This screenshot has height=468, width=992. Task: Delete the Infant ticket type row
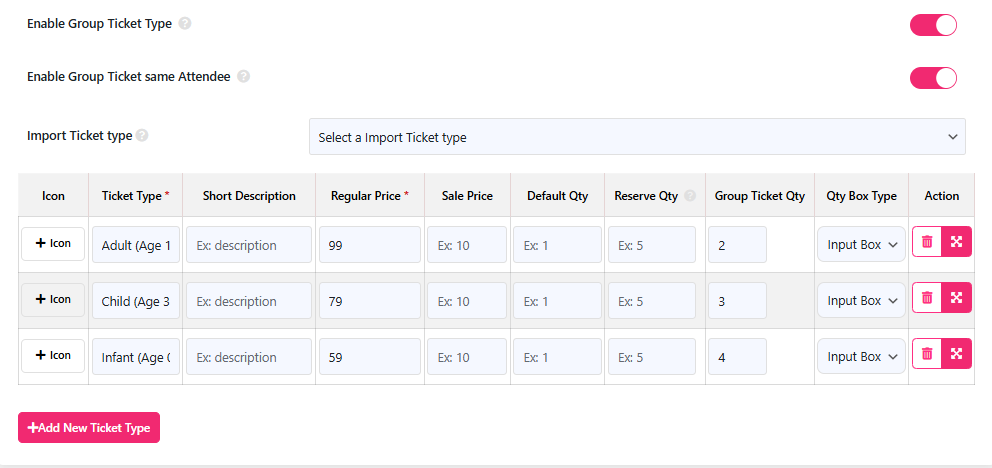point(927,354)
